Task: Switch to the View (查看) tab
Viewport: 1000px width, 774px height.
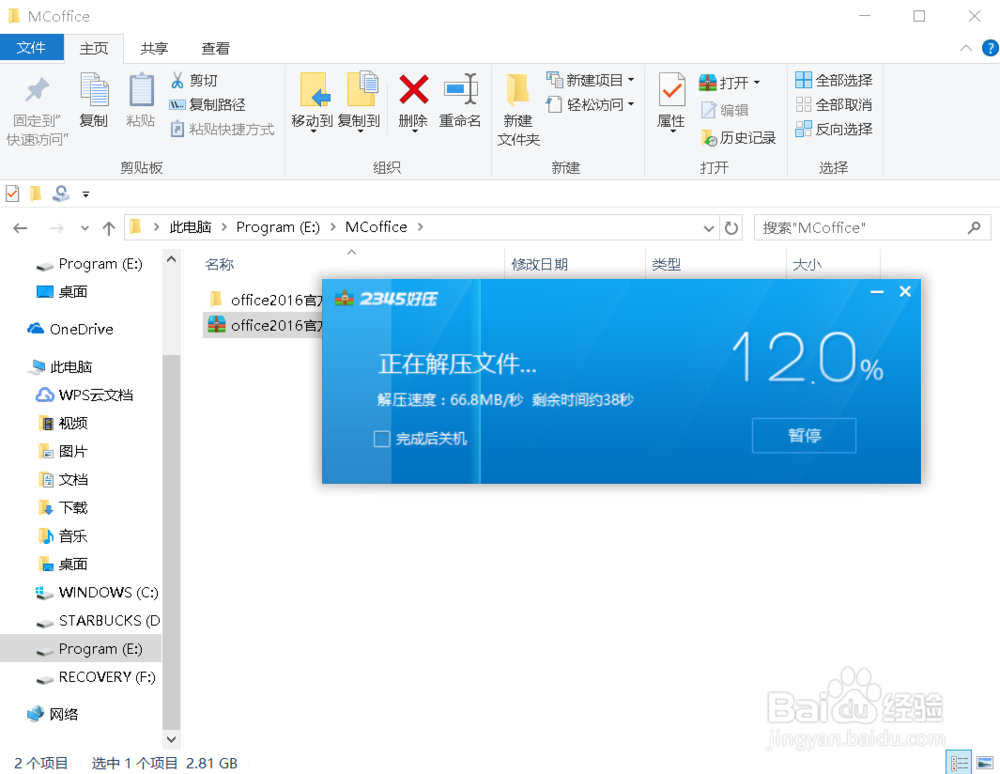Action: (216, 48)
